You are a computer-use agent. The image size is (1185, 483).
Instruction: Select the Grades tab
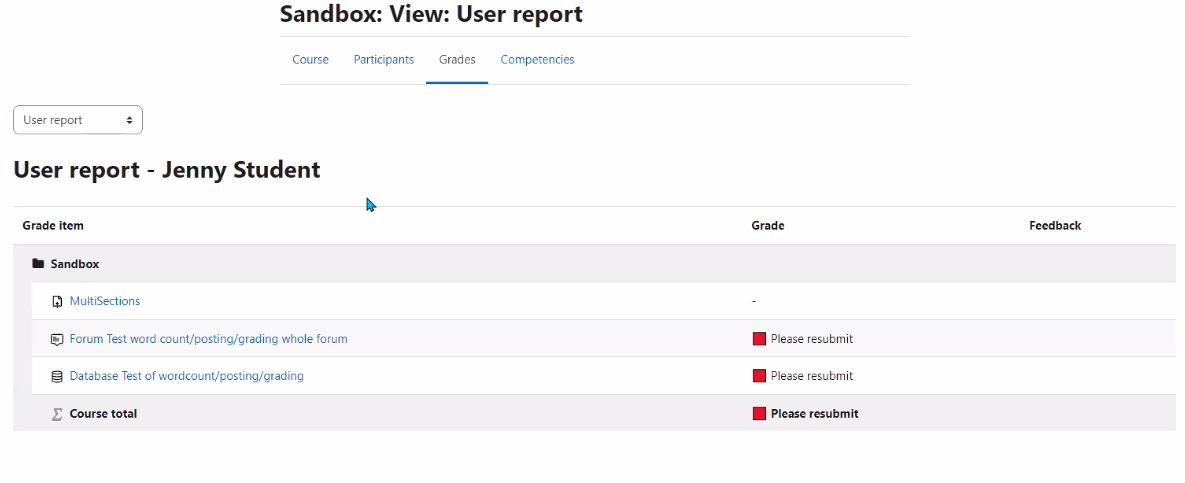(x=457, y=60)
